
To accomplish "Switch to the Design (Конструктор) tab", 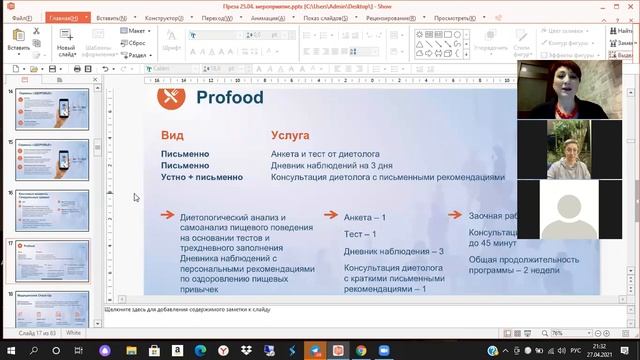I will [x=164, y=18].
